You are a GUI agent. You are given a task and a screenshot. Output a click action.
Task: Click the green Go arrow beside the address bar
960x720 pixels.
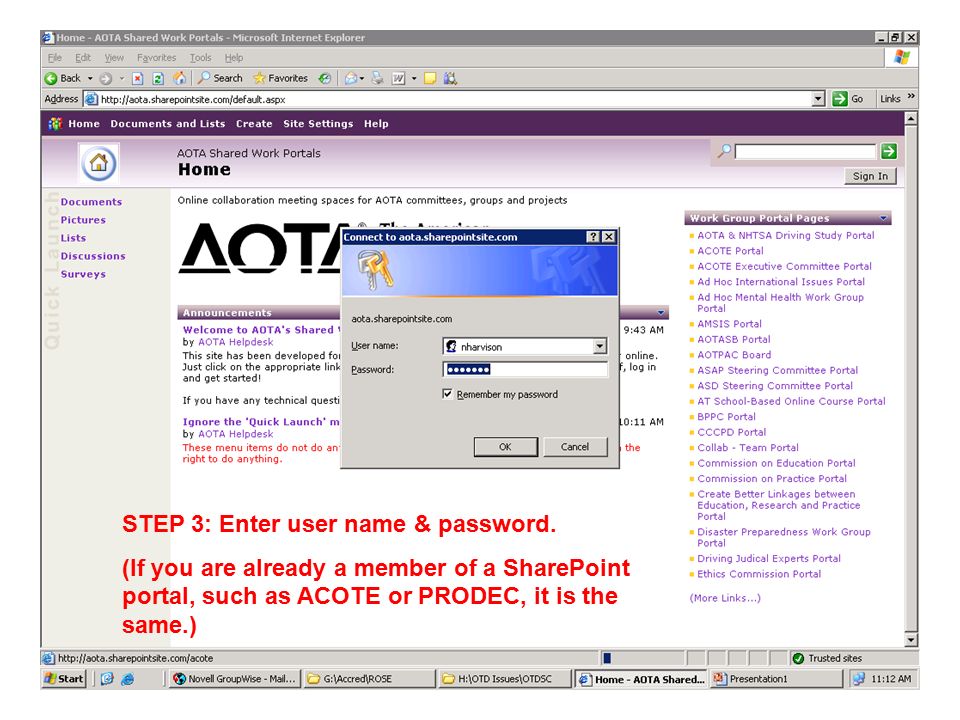[x=840, y=99]
